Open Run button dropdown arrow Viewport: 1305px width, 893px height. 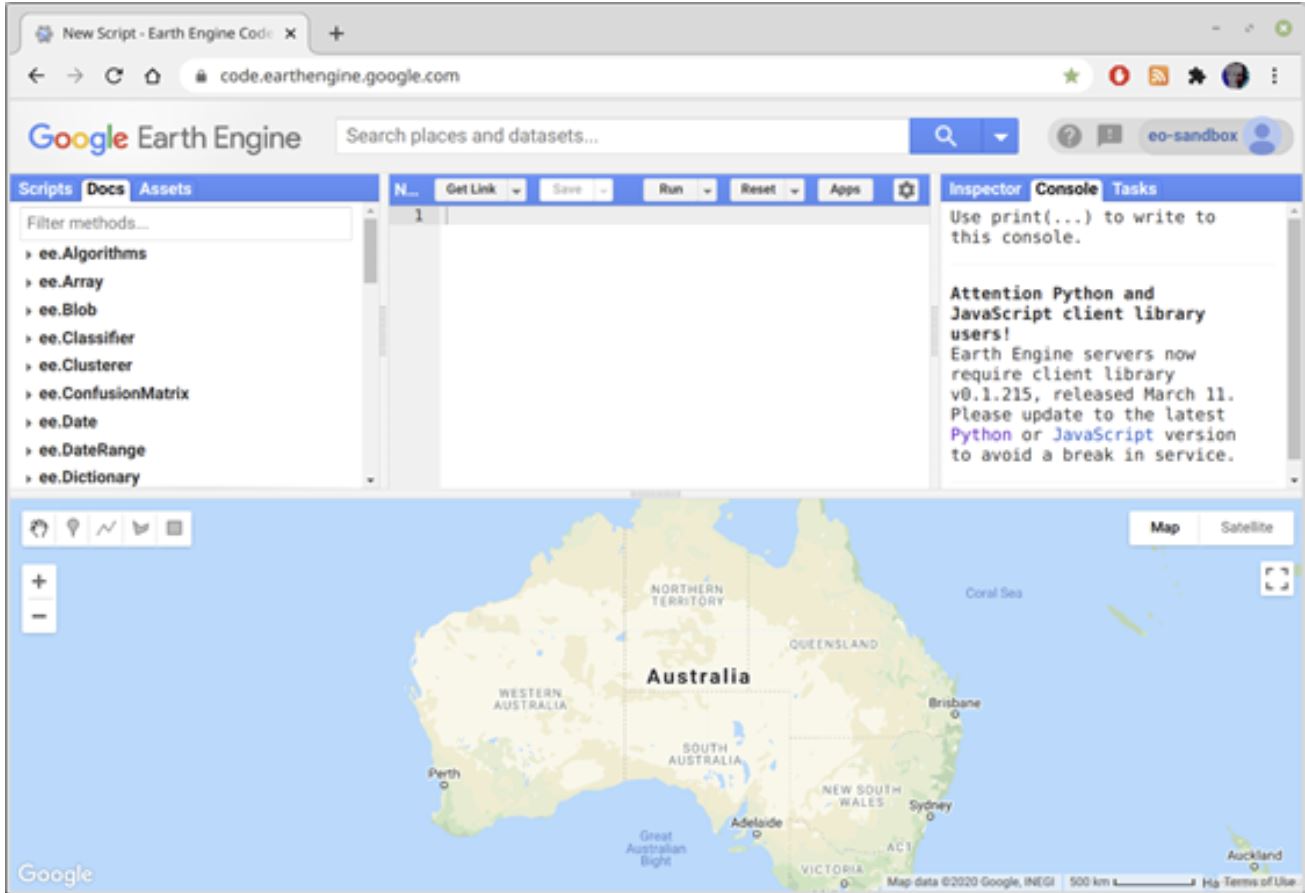(707, 189)
